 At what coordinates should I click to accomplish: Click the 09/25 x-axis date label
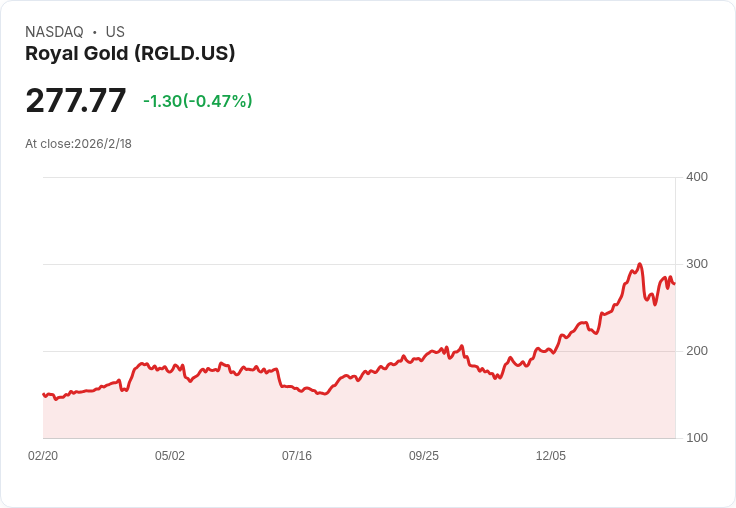(x=424, y=456)
